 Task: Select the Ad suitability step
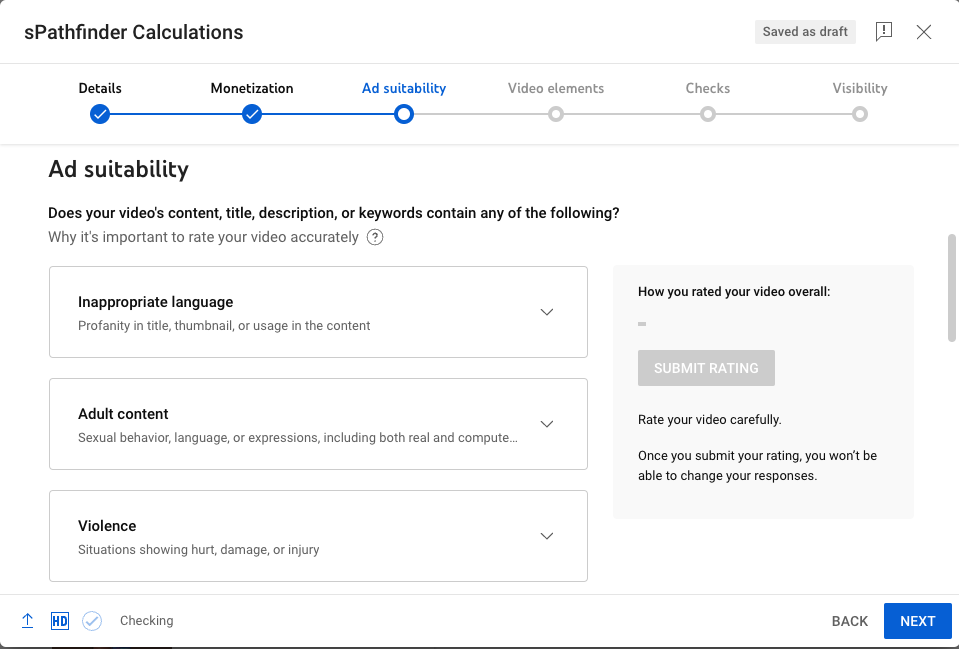point(404,88)
